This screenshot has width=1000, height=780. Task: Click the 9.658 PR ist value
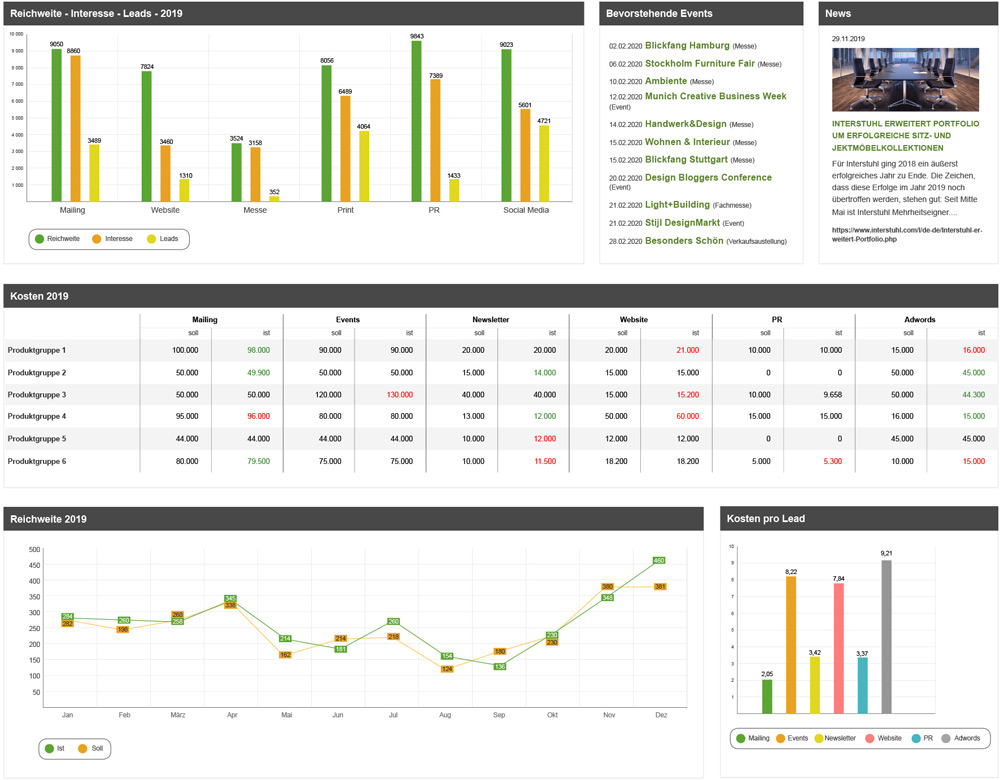(832, 395)
